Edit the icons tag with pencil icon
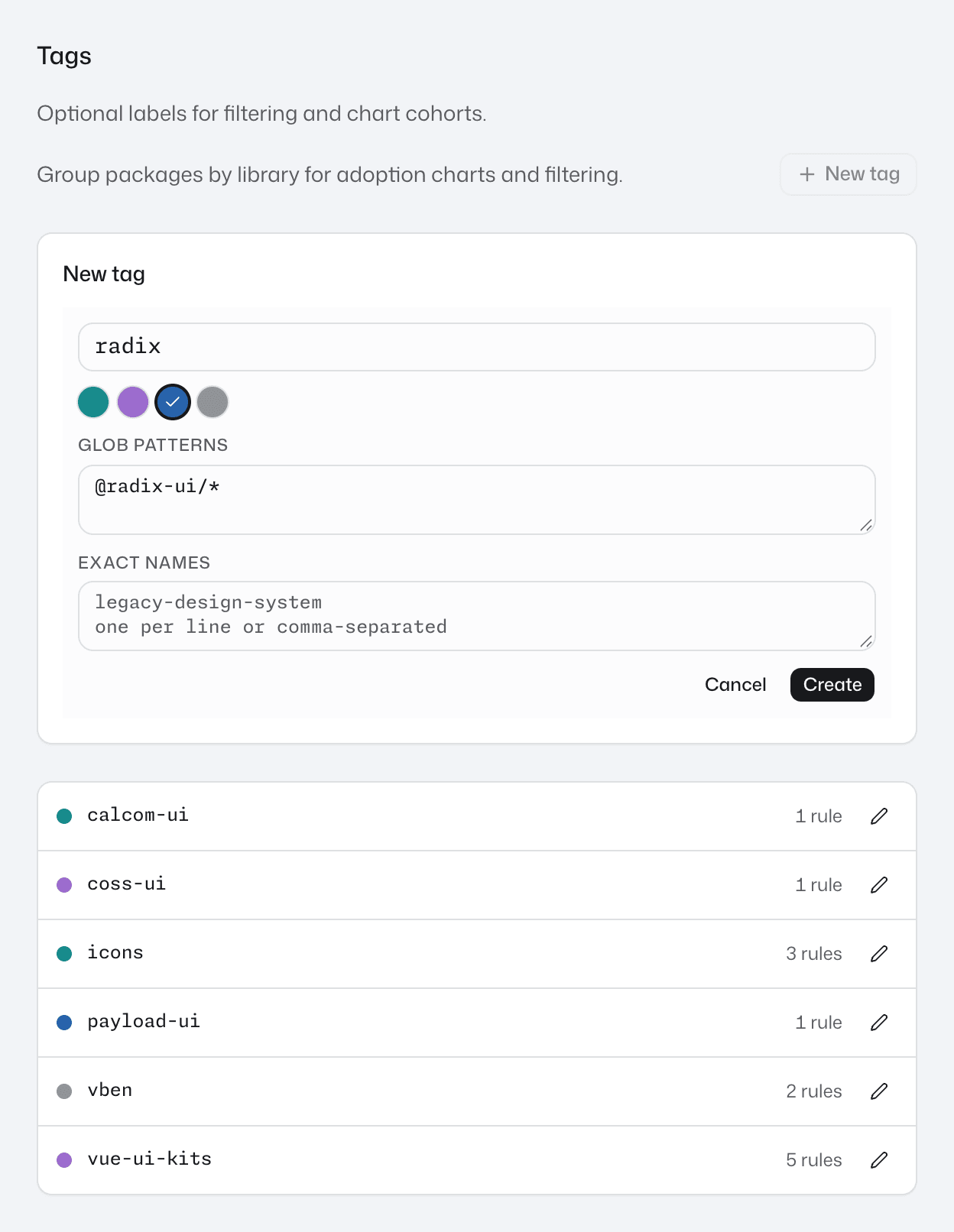954x1232 pixels. (x=879, y=954)
